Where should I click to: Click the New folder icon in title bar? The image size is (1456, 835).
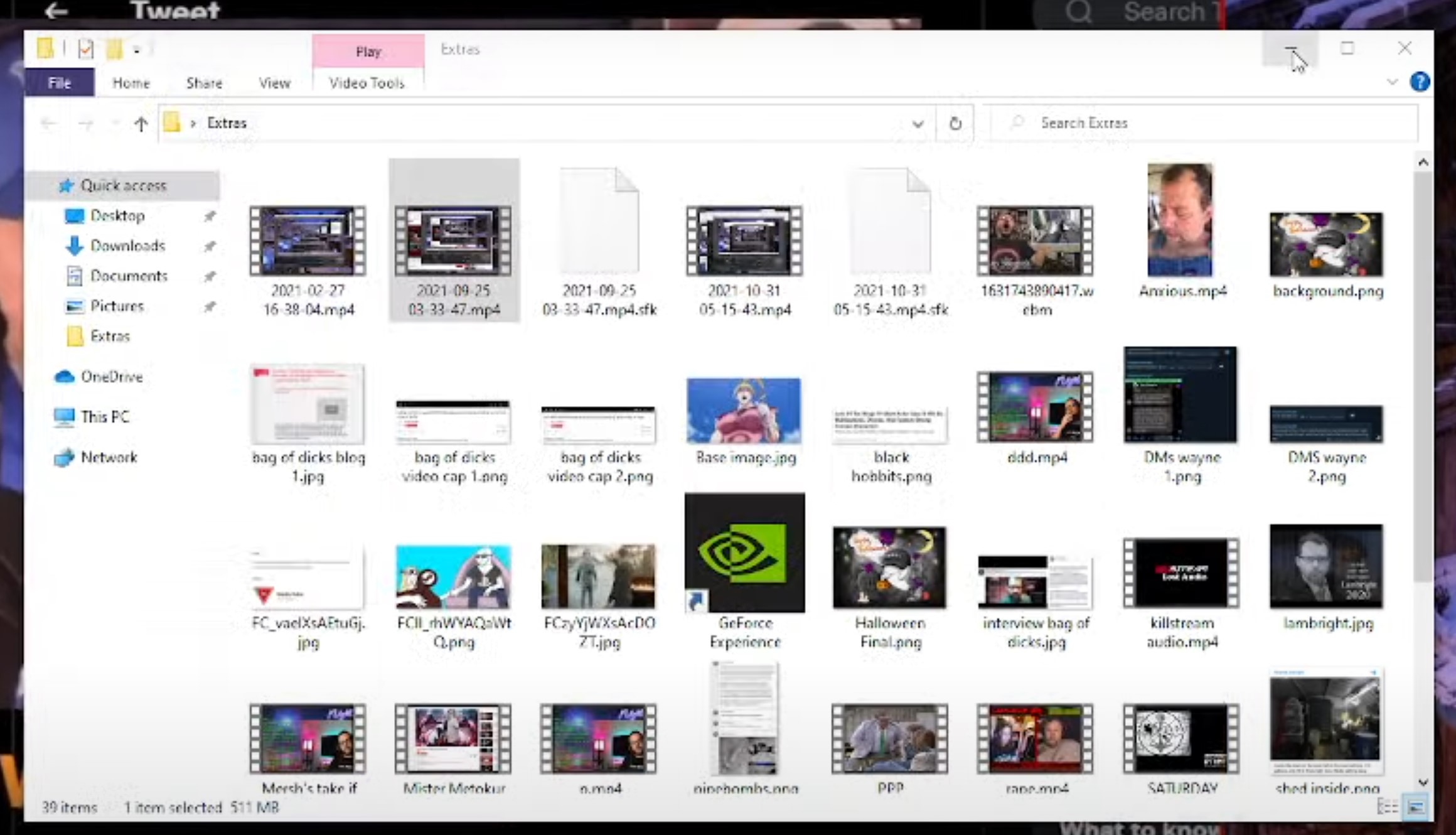pyautogui.click(x=114, y=48)
